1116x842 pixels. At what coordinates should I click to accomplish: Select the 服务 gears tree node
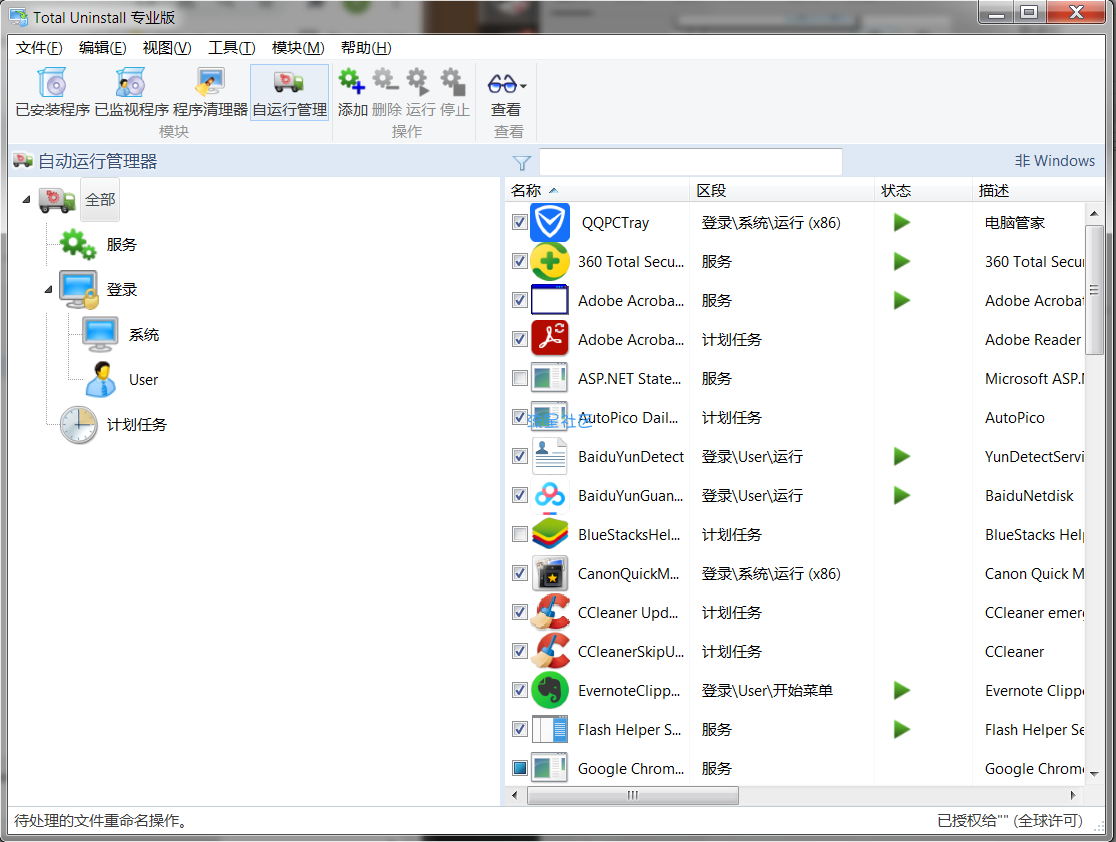(78, 245)
